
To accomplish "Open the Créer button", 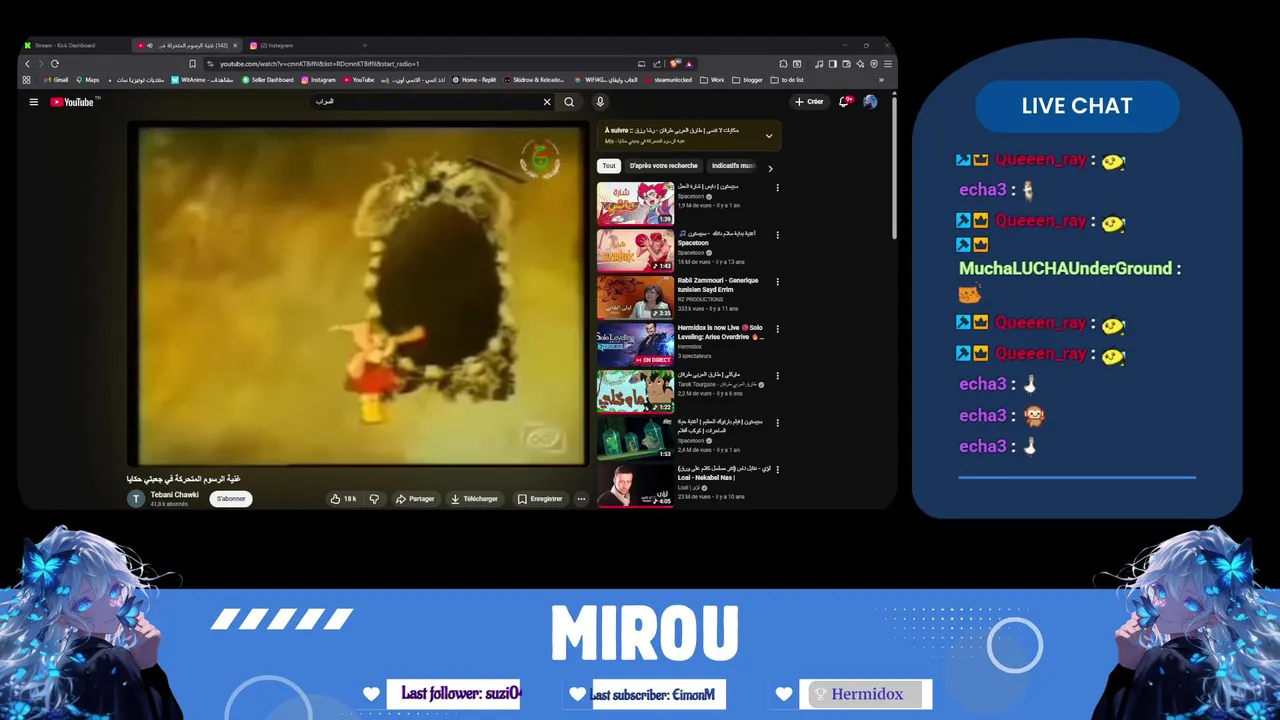I will [x=809, y=102].
